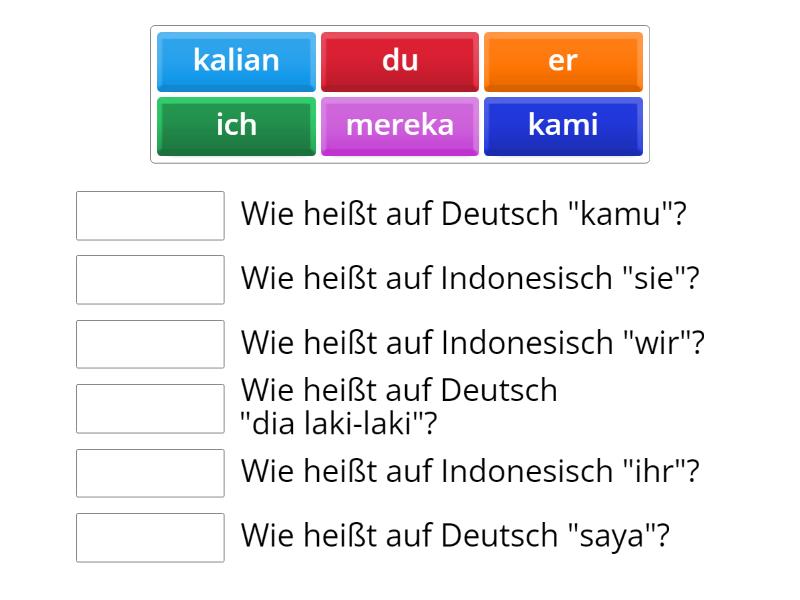Click the word "Deutsch" in "saya" question
The image size is (800, 600).
click(499, 536)
